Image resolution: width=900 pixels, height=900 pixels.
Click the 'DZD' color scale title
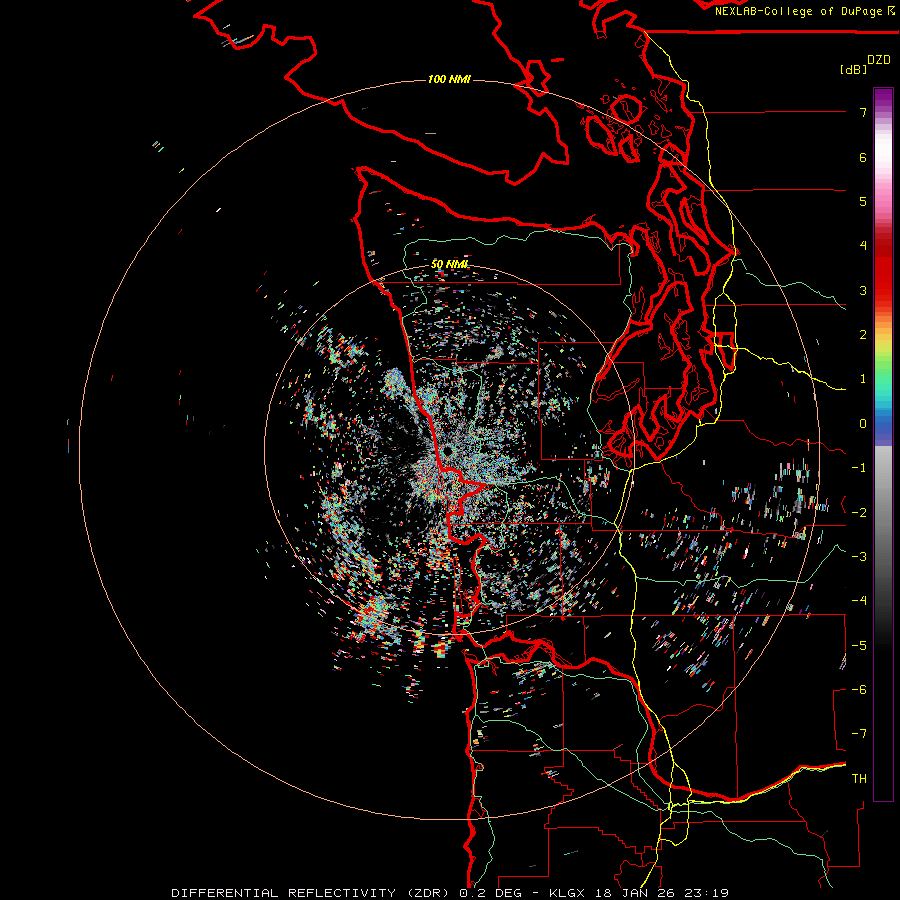(x=879, y=60)
